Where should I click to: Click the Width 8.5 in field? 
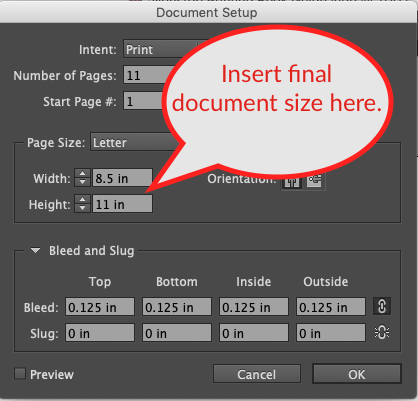click(122, 178)
